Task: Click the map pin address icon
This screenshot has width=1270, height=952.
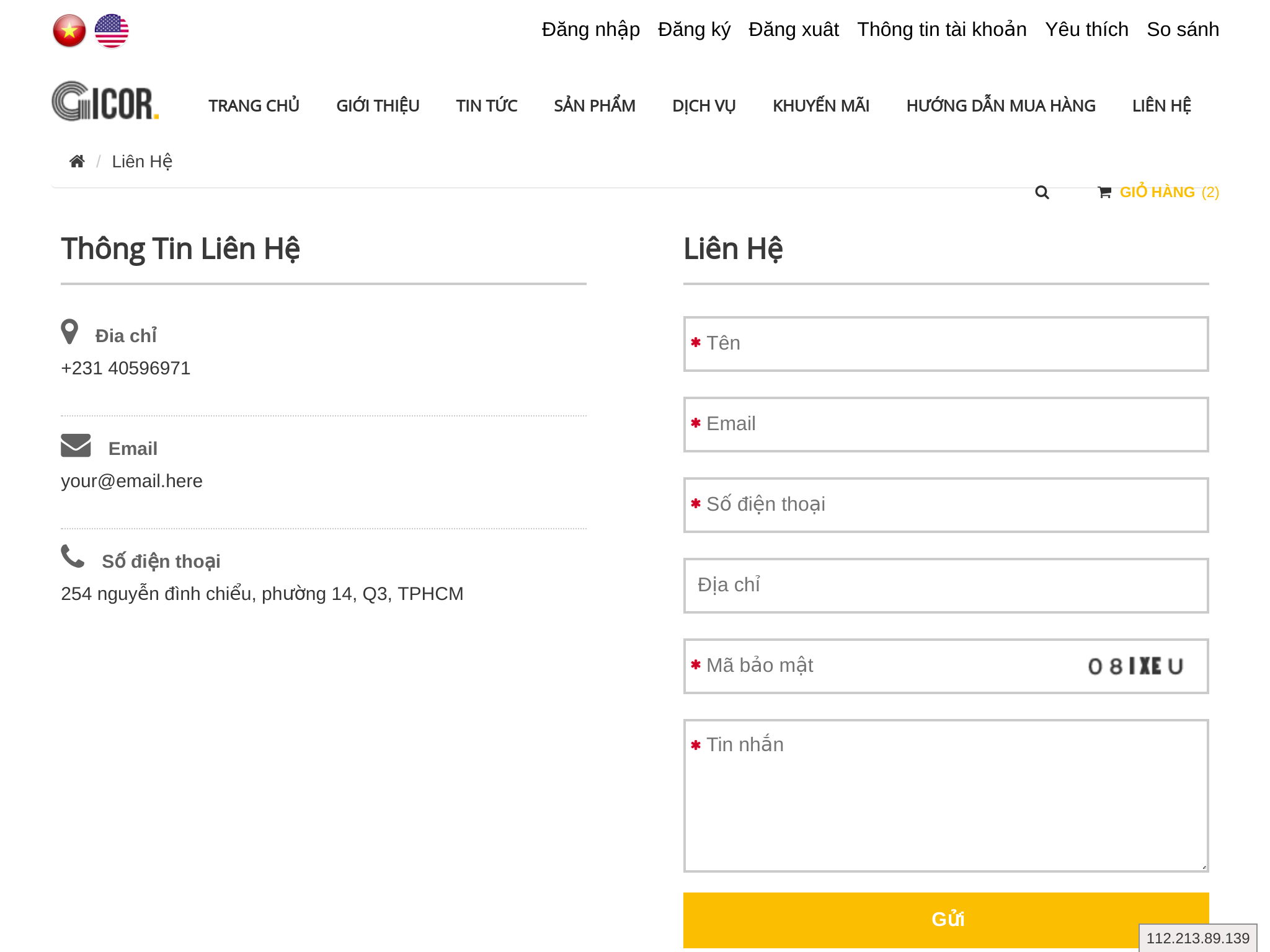Action: click(69, 332)
